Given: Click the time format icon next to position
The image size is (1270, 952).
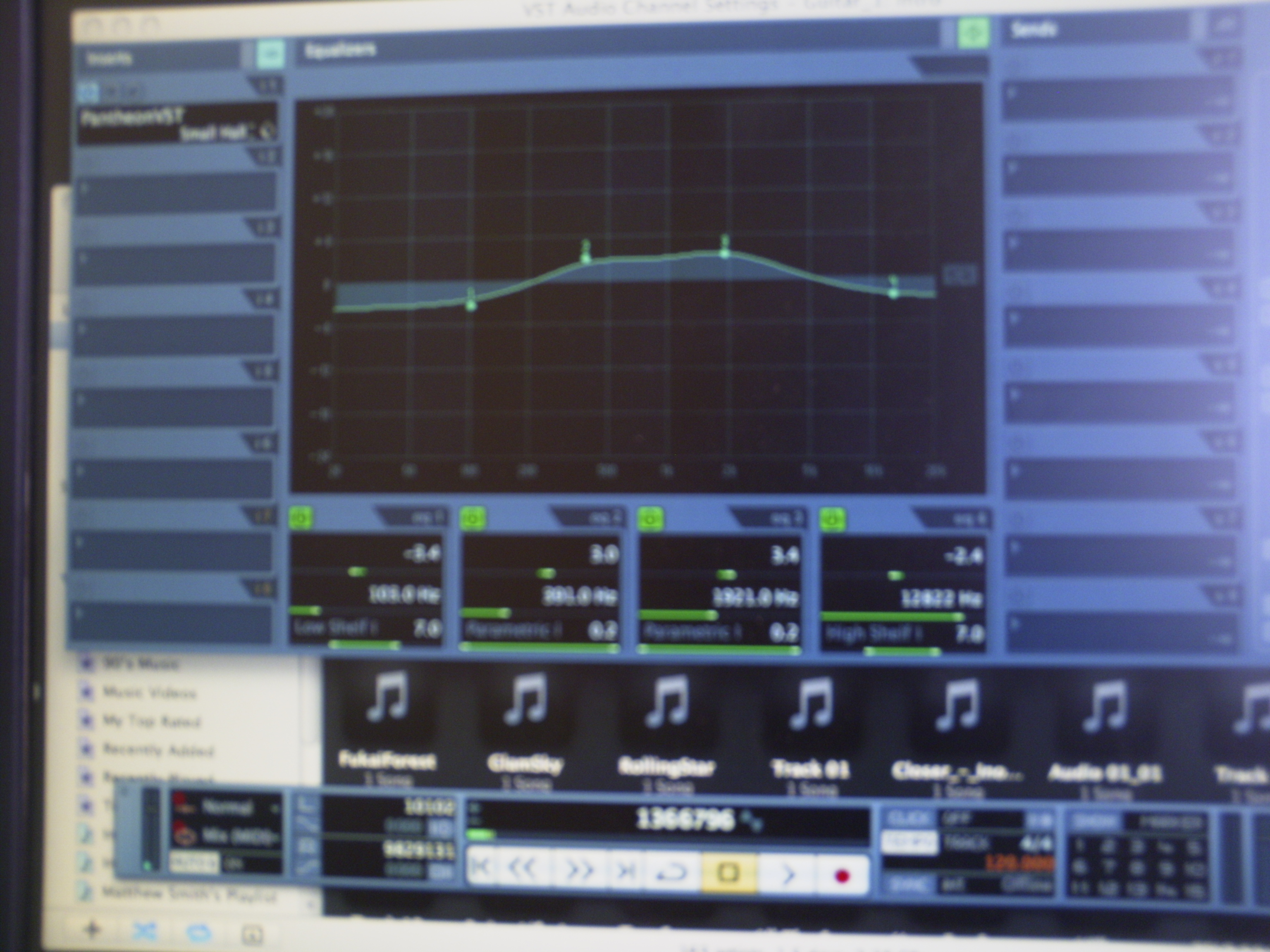Looking at the screenshot, I should [x=752, y=820].
